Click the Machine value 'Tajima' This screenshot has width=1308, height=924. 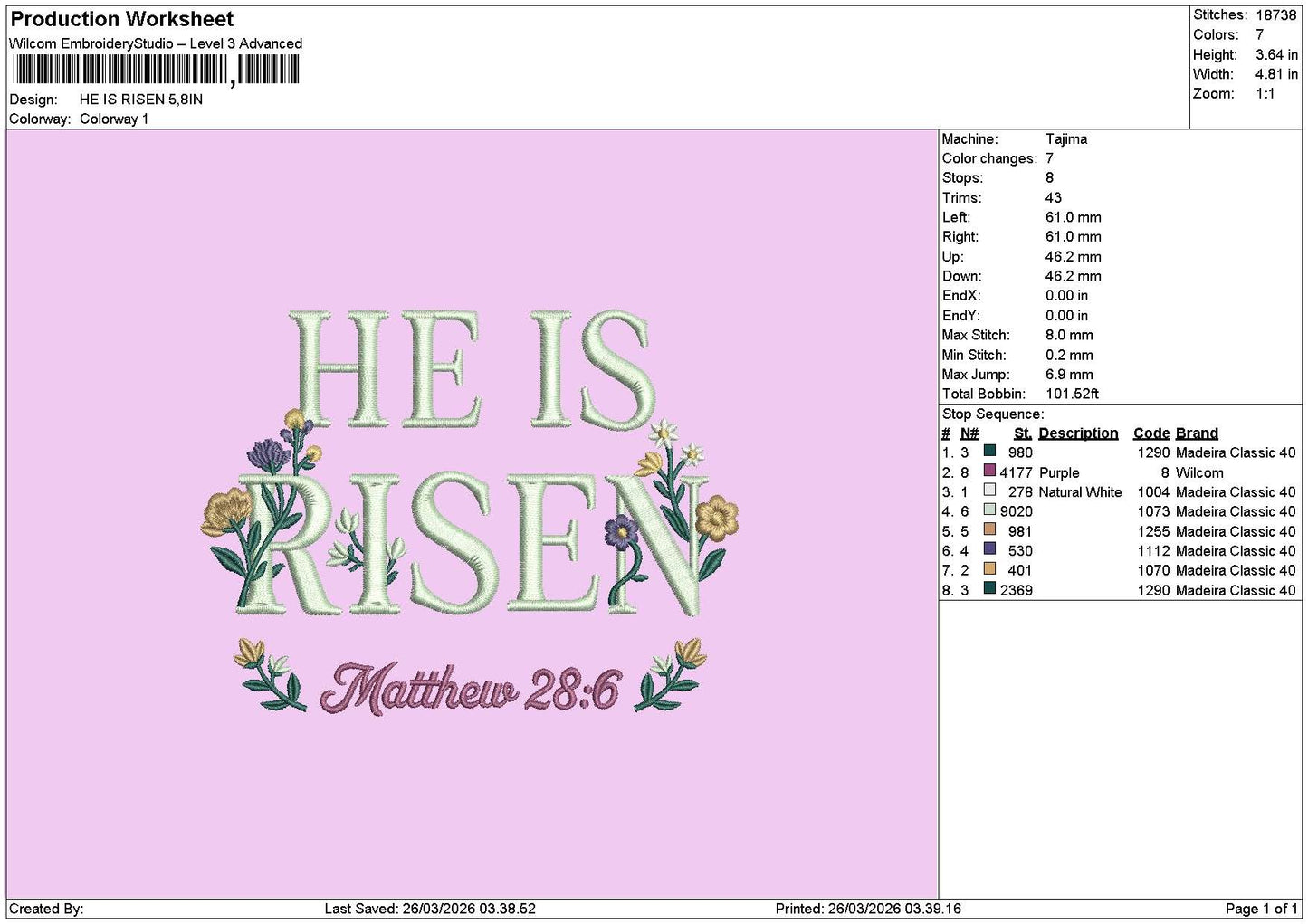tap(1066, 138)
